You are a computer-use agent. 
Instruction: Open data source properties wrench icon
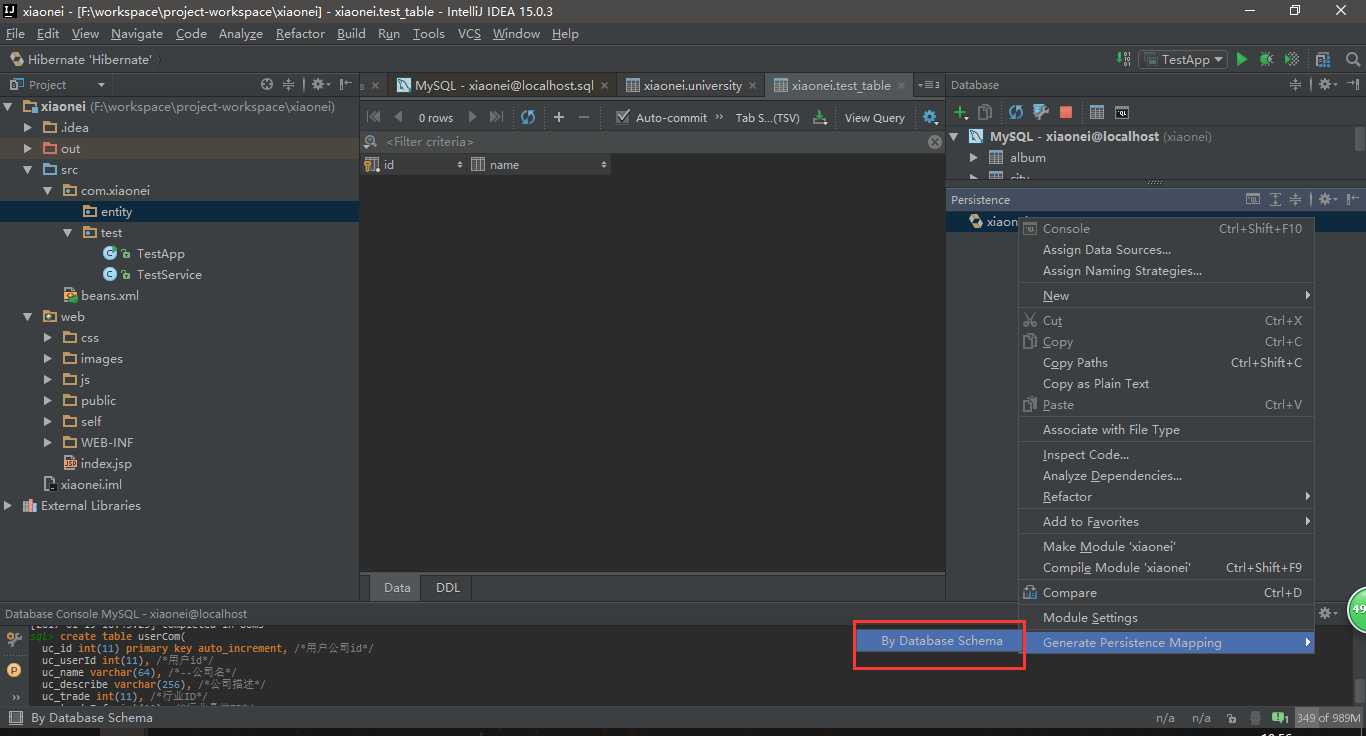tap(1040, 112)
